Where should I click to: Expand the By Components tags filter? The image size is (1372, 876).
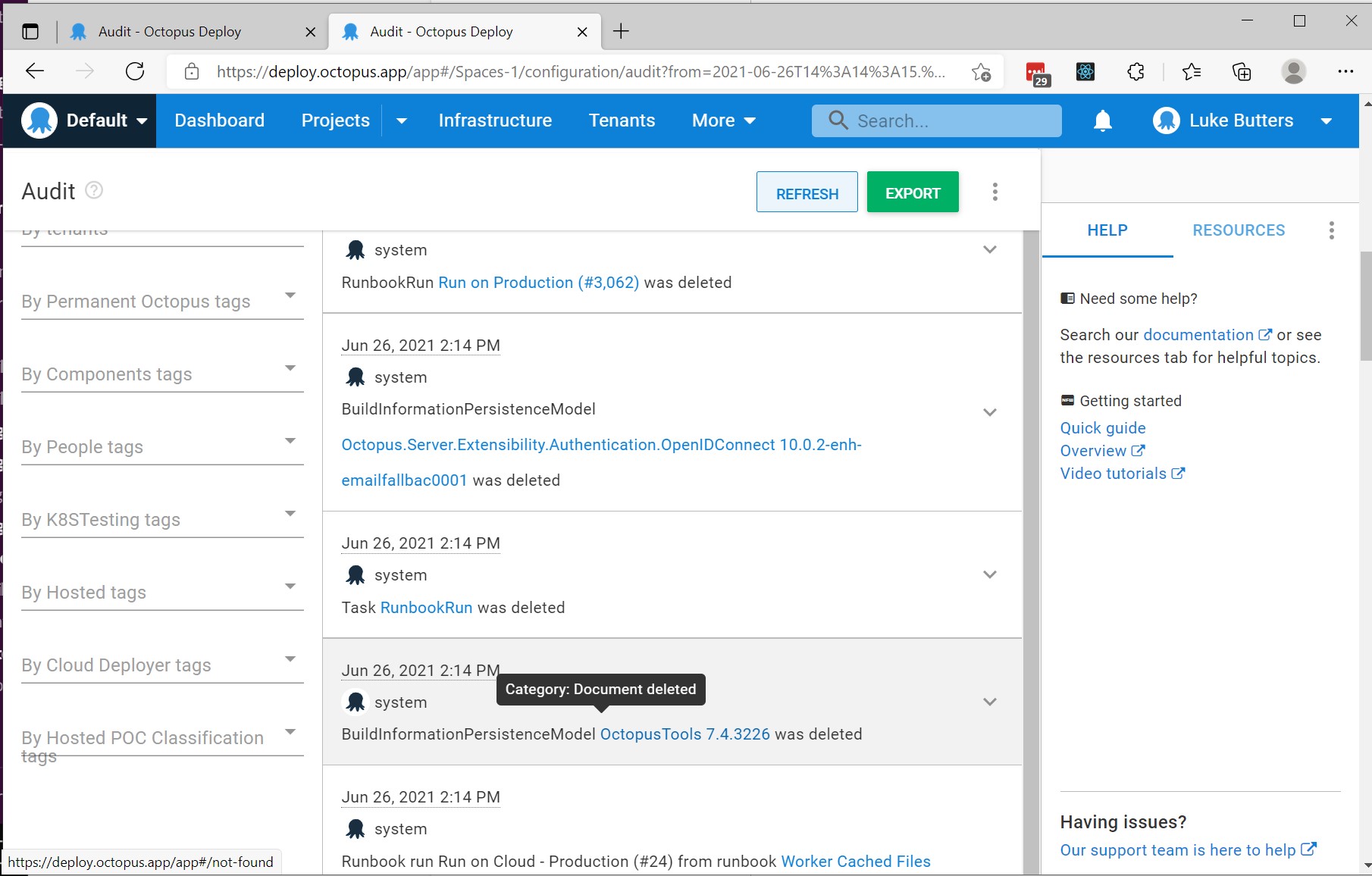coord(290,368)
